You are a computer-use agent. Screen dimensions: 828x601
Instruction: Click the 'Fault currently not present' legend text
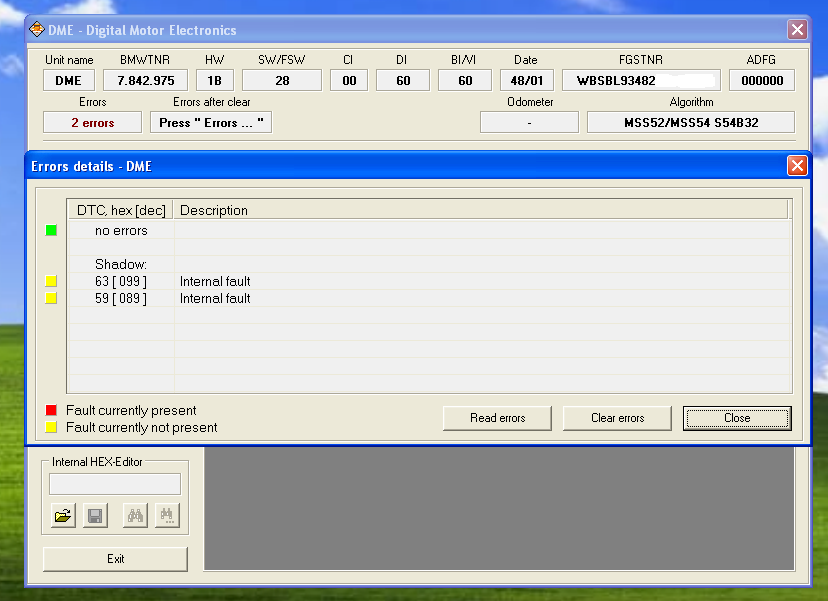coord(142,427)
